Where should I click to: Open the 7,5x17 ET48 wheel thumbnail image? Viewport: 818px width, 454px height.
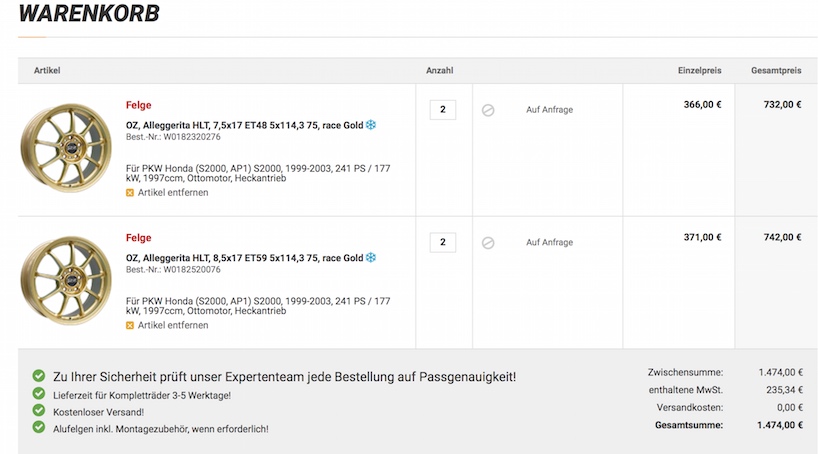66,147
